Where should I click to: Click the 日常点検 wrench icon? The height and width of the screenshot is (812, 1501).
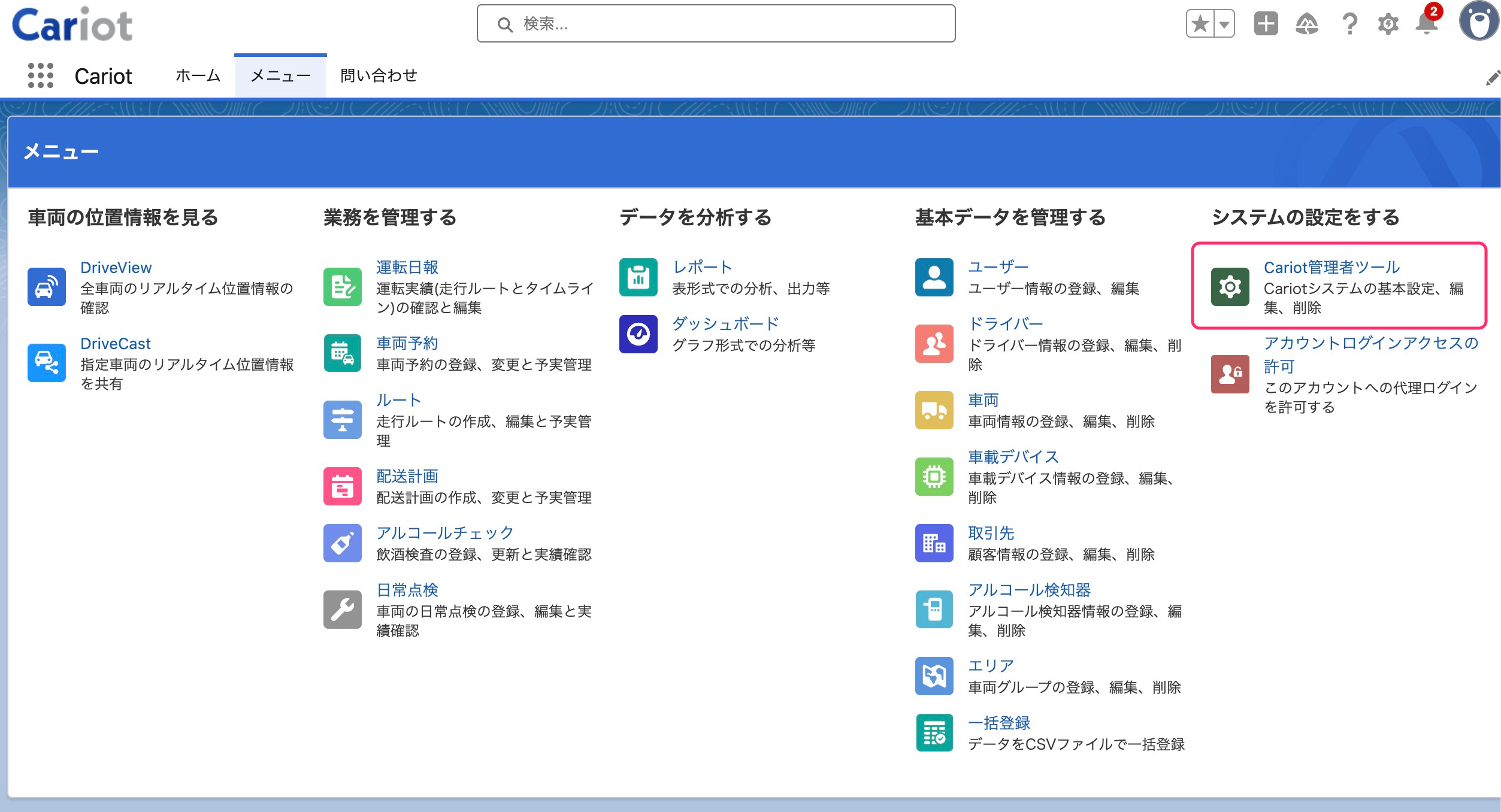tap(343, 610)
